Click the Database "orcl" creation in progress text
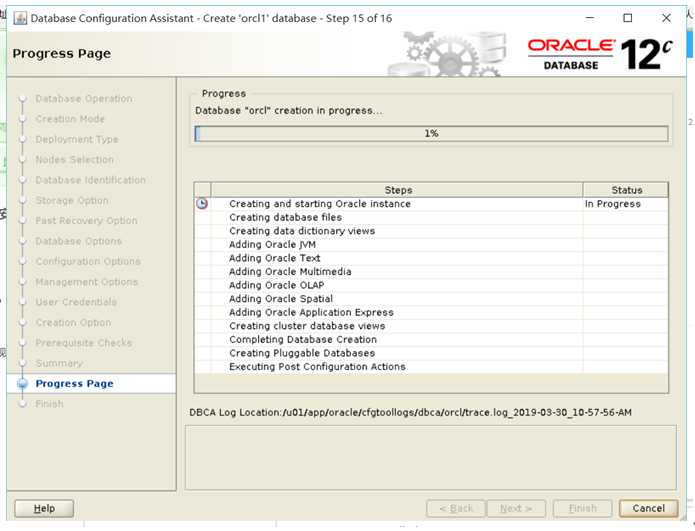Image resolution: width=695 pixels, height=531 pixels. tap(289, 111)
